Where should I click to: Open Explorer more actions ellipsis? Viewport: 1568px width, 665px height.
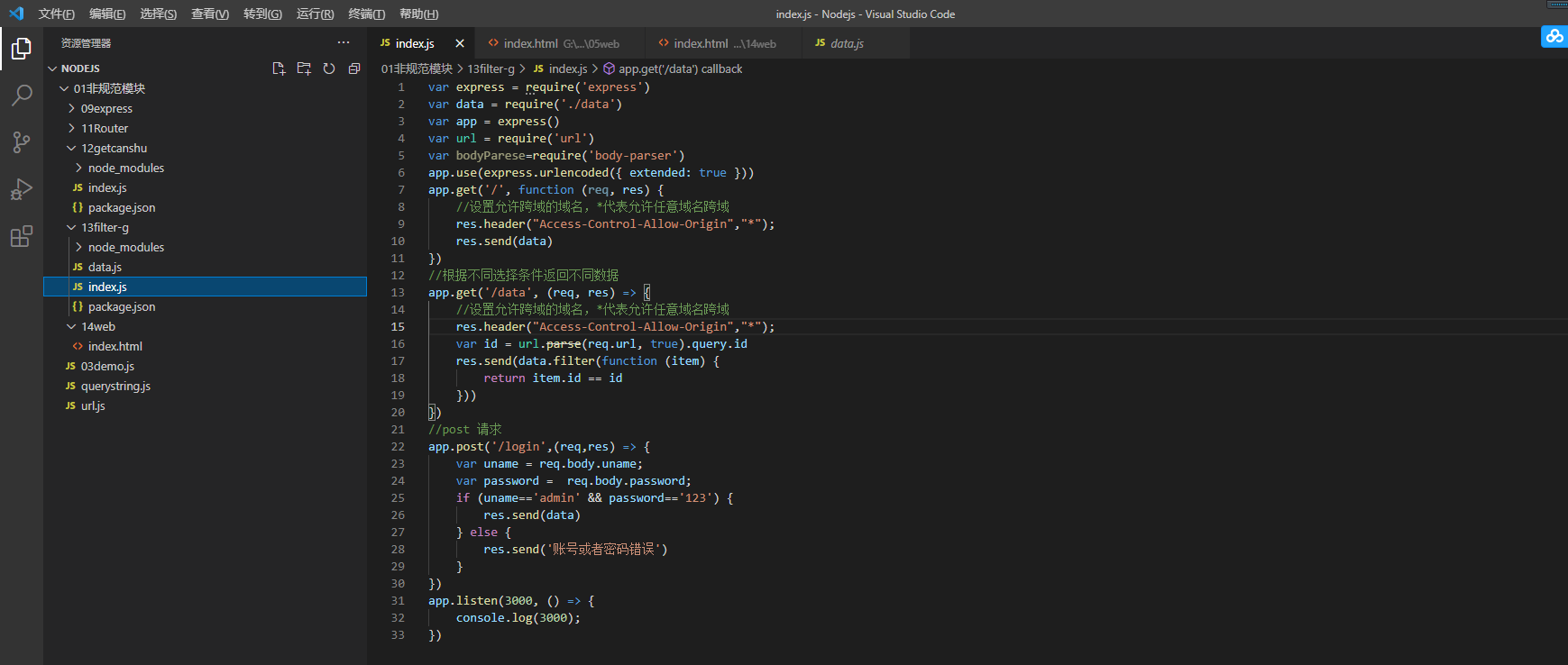click(x=344, y=42)
